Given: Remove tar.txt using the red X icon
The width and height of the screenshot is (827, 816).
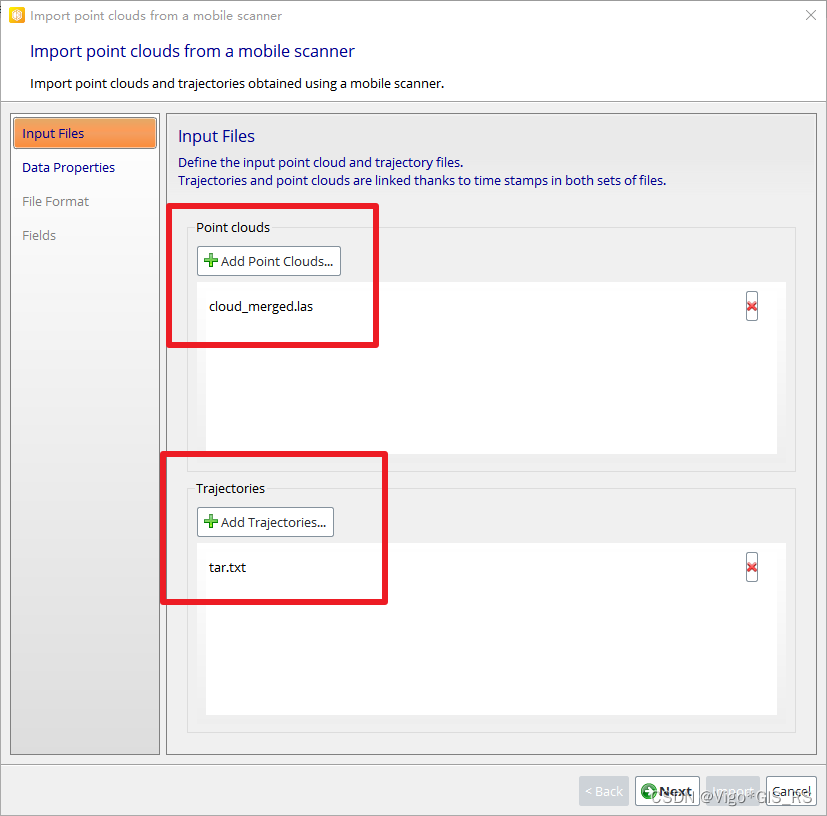Looking at the screenshot, I should point(751,567).
